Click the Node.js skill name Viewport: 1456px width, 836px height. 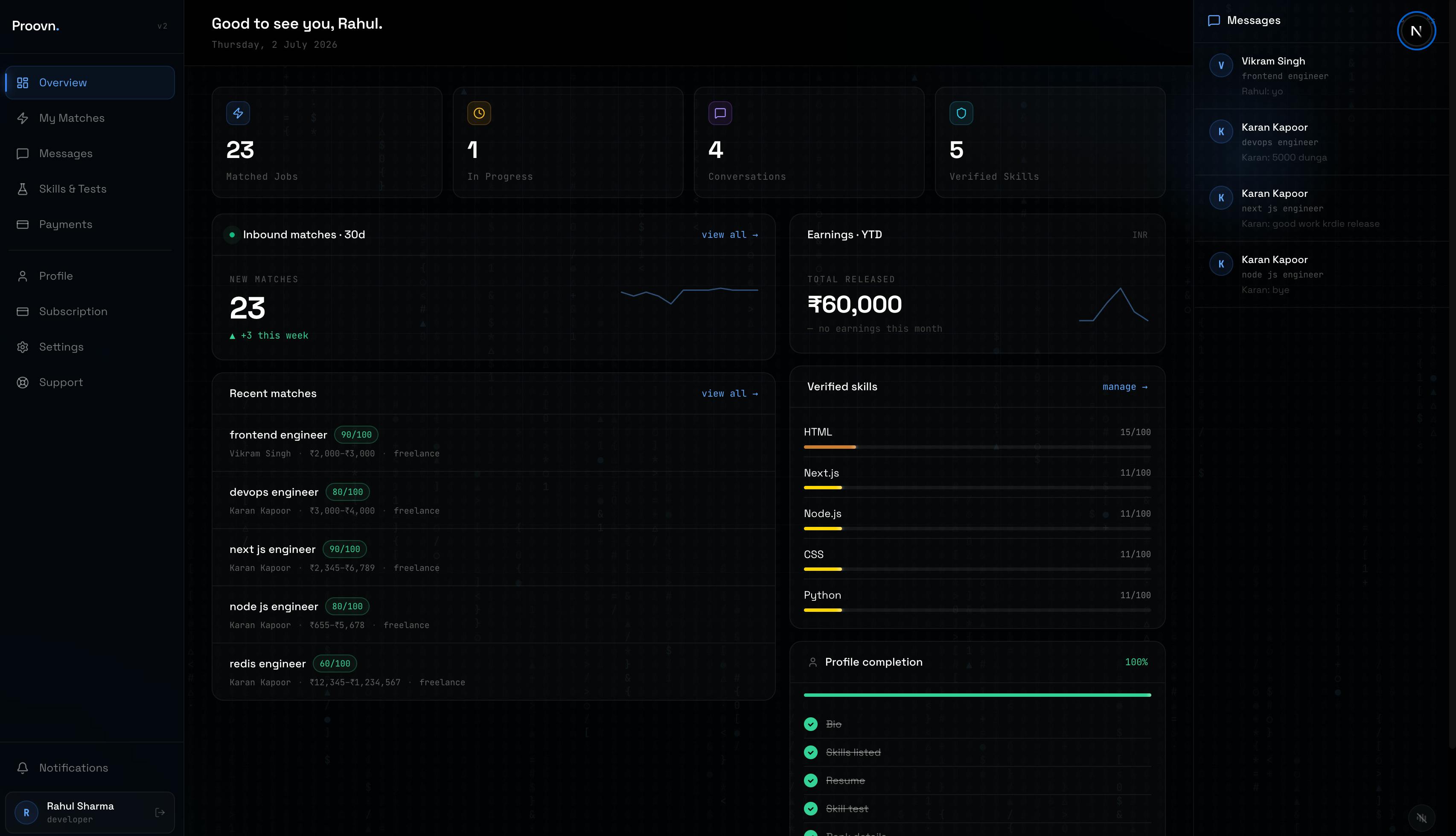tap(823, 514)
